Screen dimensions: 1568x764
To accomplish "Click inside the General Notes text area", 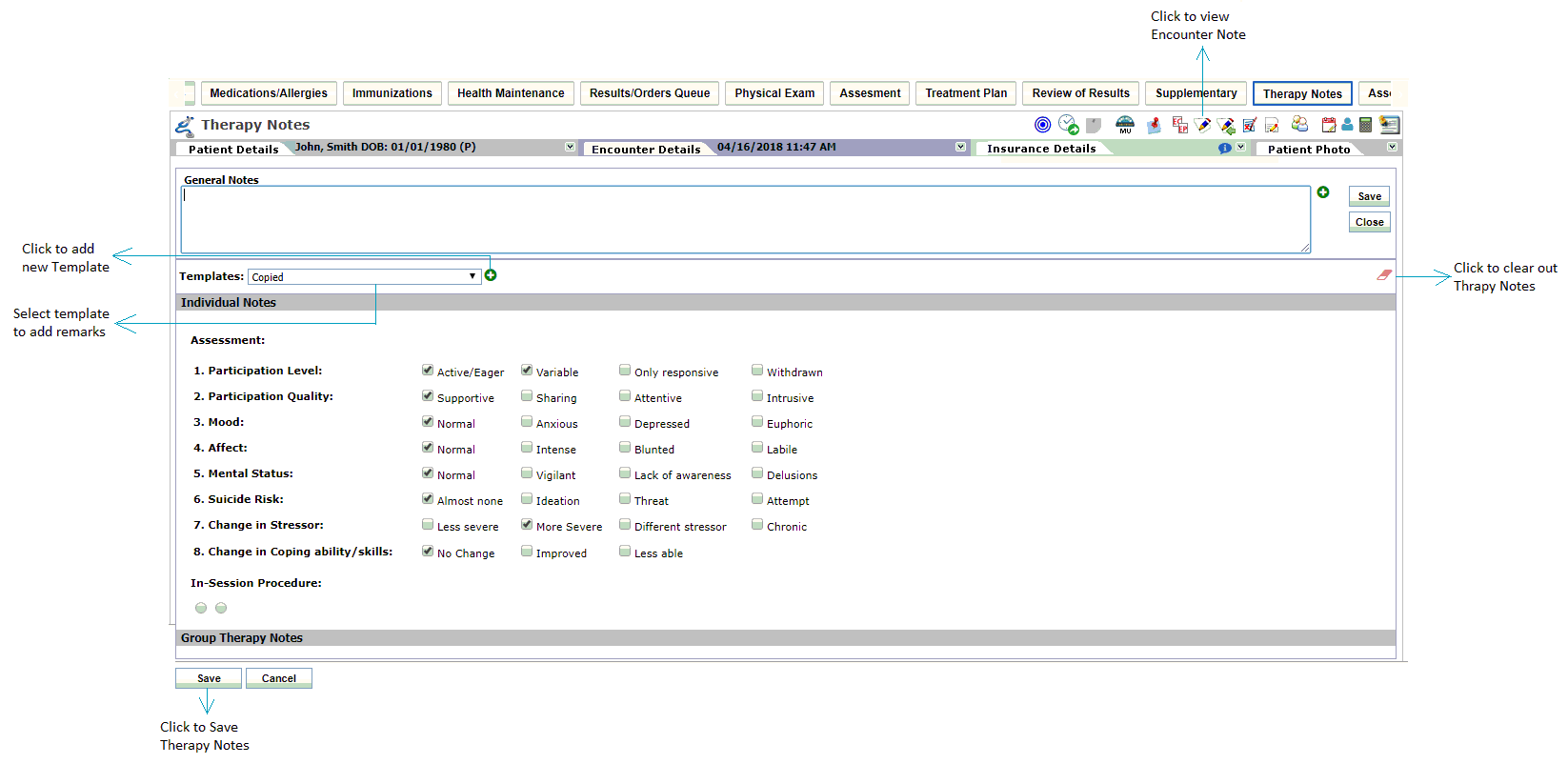I will coord(745,220).
